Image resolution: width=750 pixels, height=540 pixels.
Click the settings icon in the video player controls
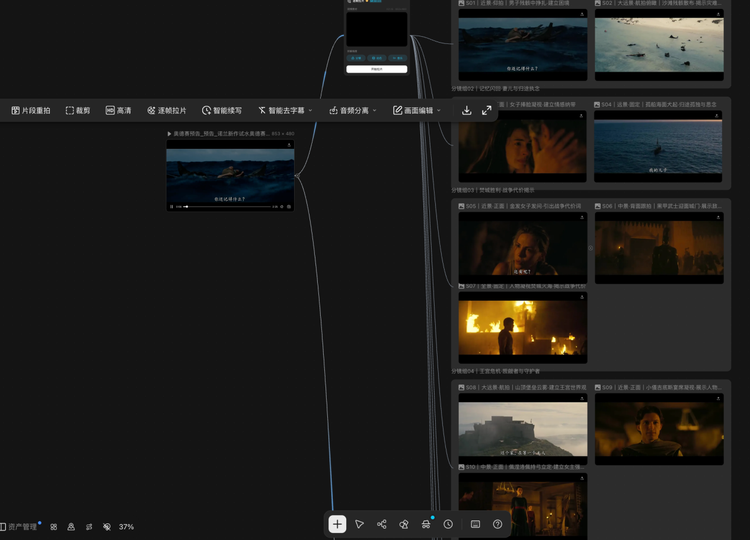coord(282,207)
